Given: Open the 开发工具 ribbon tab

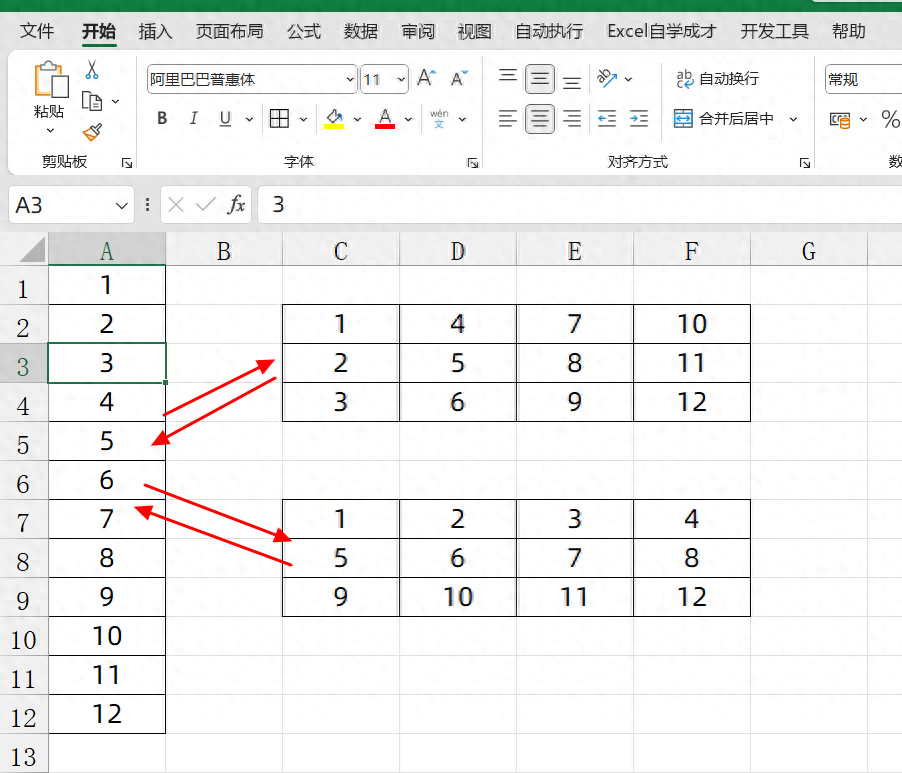Looking at the screenshot, I should pos(774,31).
